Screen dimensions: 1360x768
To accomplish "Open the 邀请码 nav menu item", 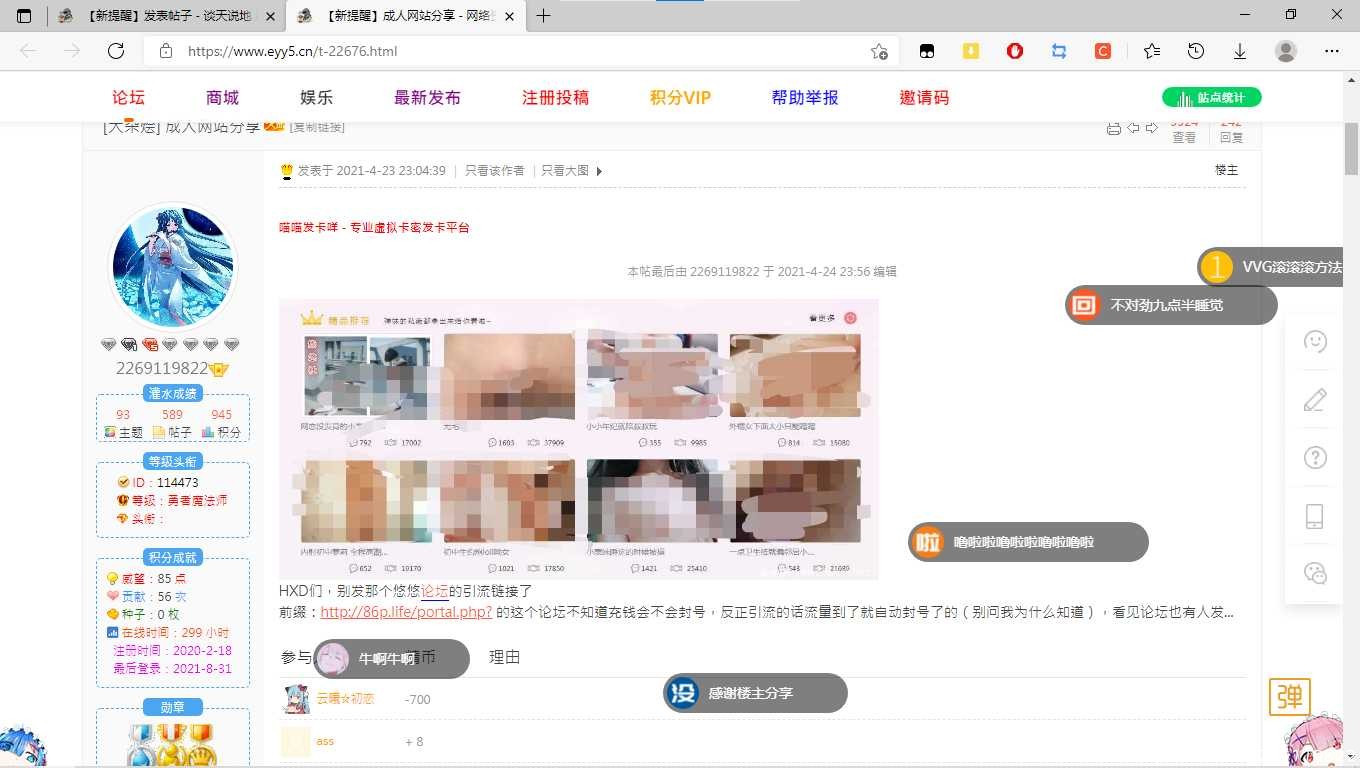I will click(924, 97).
